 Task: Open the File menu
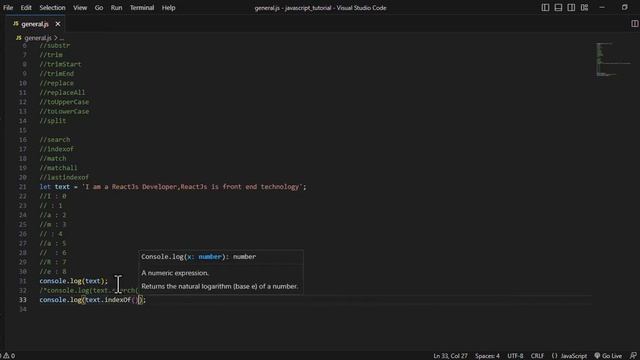[8, 8]
